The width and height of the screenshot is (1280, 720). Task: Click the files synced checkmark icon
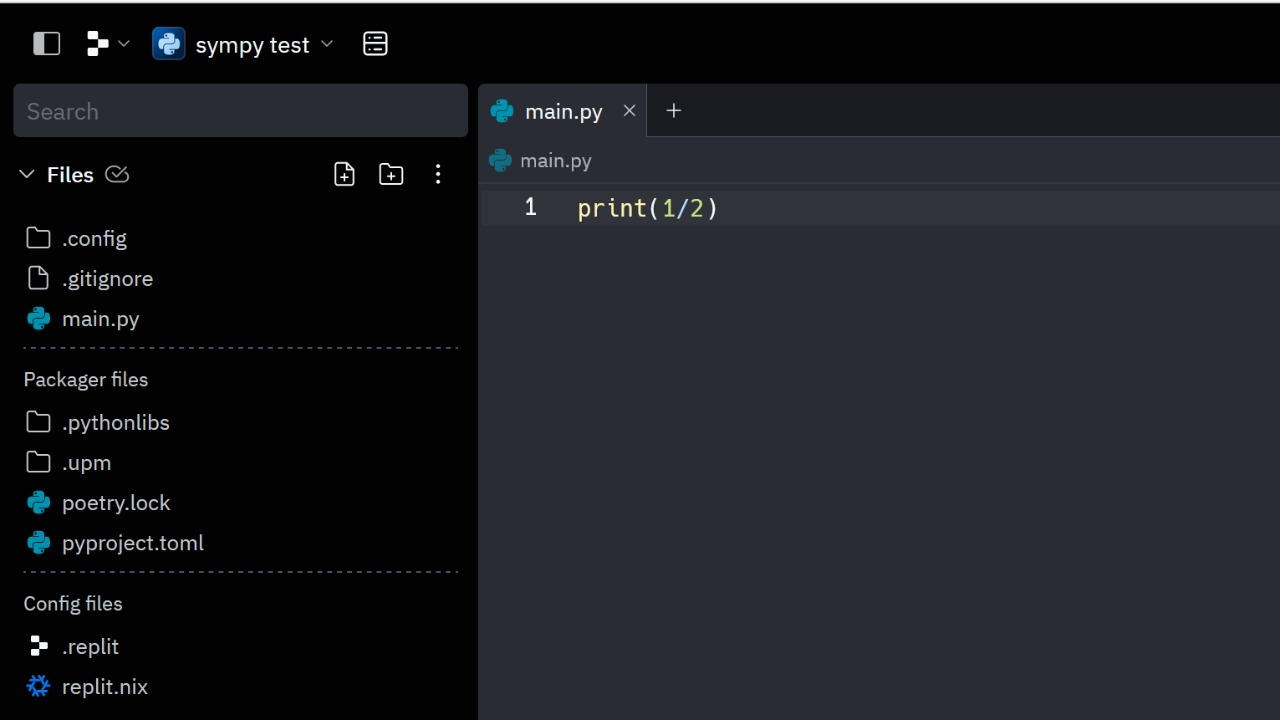point(117,175)
